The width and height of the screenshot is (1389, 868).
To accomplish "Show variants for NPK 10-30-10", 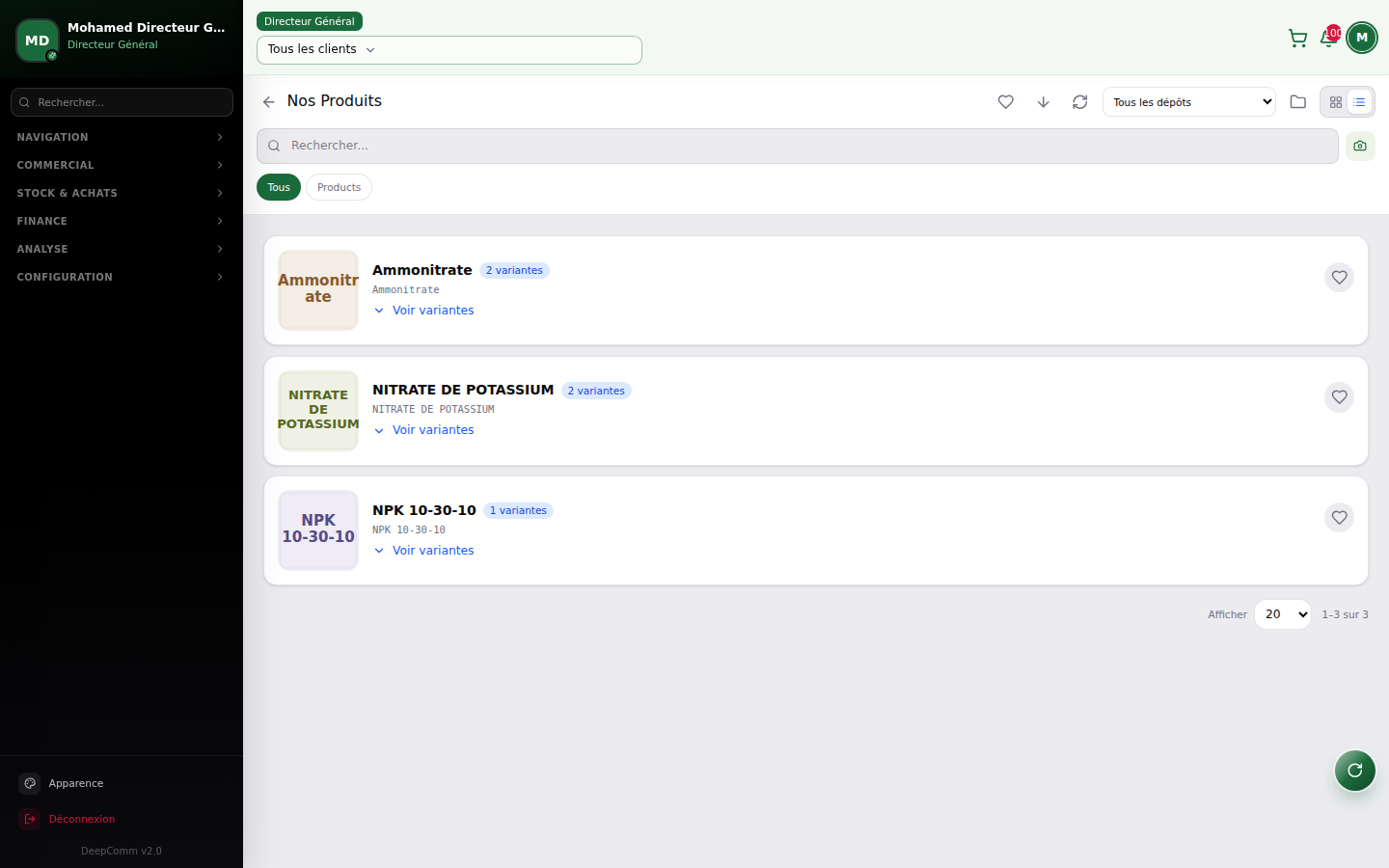I will coord(424,551).
